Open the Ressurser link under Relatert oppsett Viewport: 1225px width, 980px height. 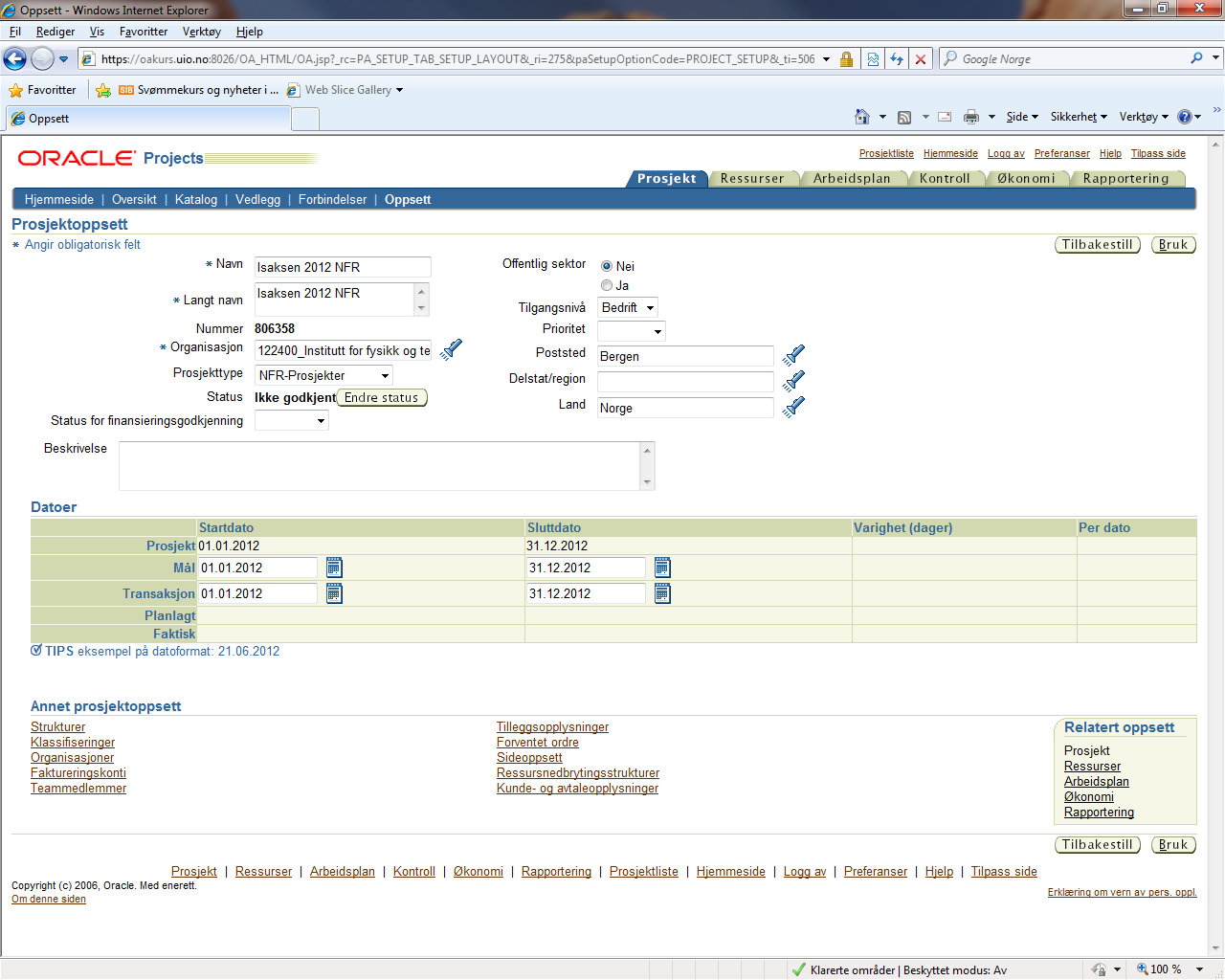coord(1092,766)
